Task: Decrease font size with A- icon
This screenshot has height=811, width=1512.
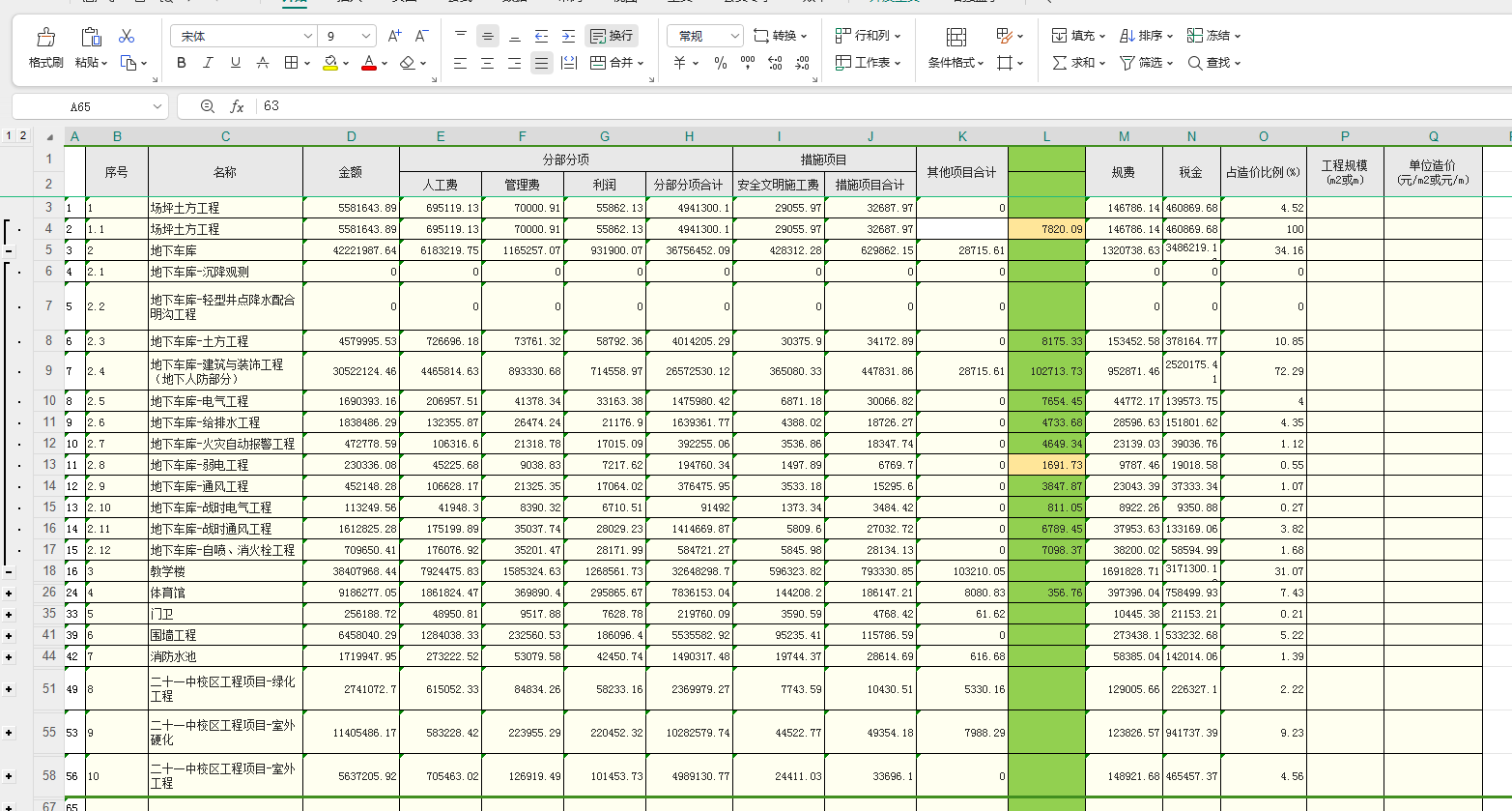Action: pos(421,36)
